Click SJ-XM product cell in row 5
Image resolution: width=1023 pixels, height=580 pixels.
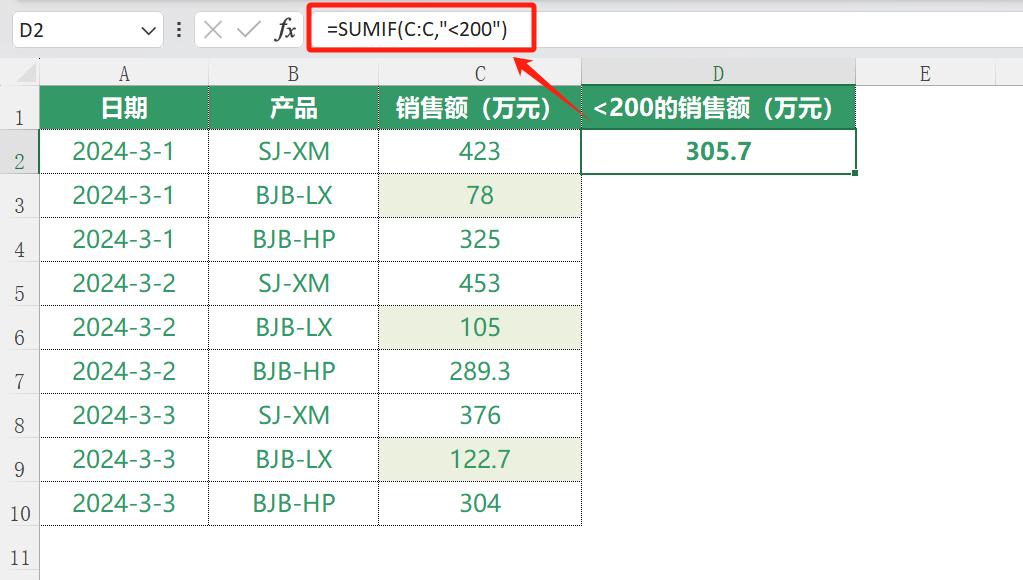tap(294, 284)
